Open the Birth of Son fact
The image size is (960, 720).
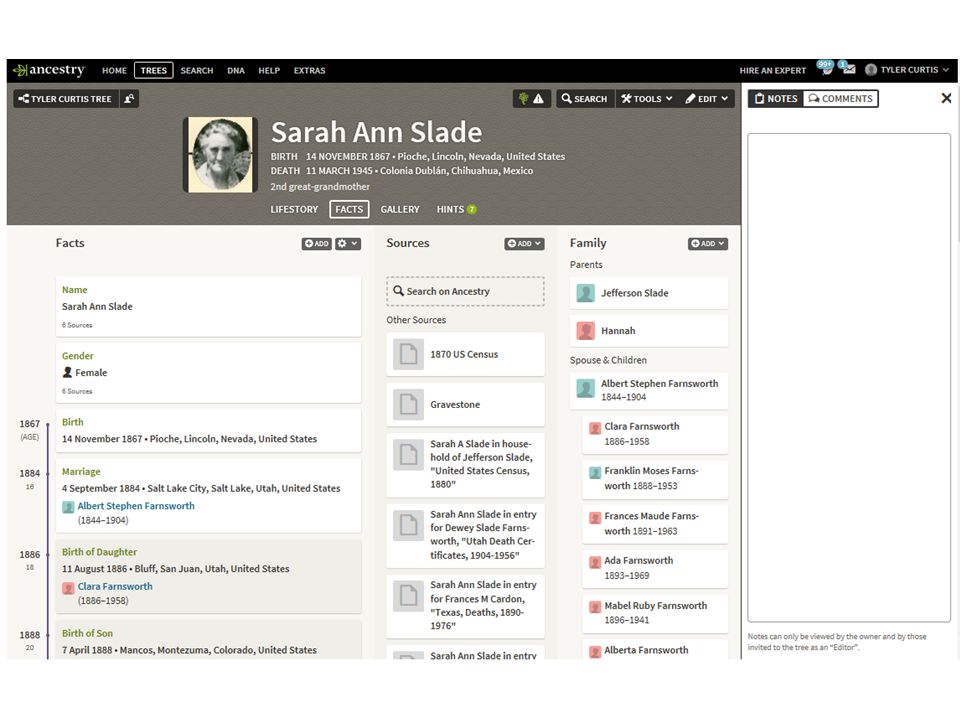point(208,641)
